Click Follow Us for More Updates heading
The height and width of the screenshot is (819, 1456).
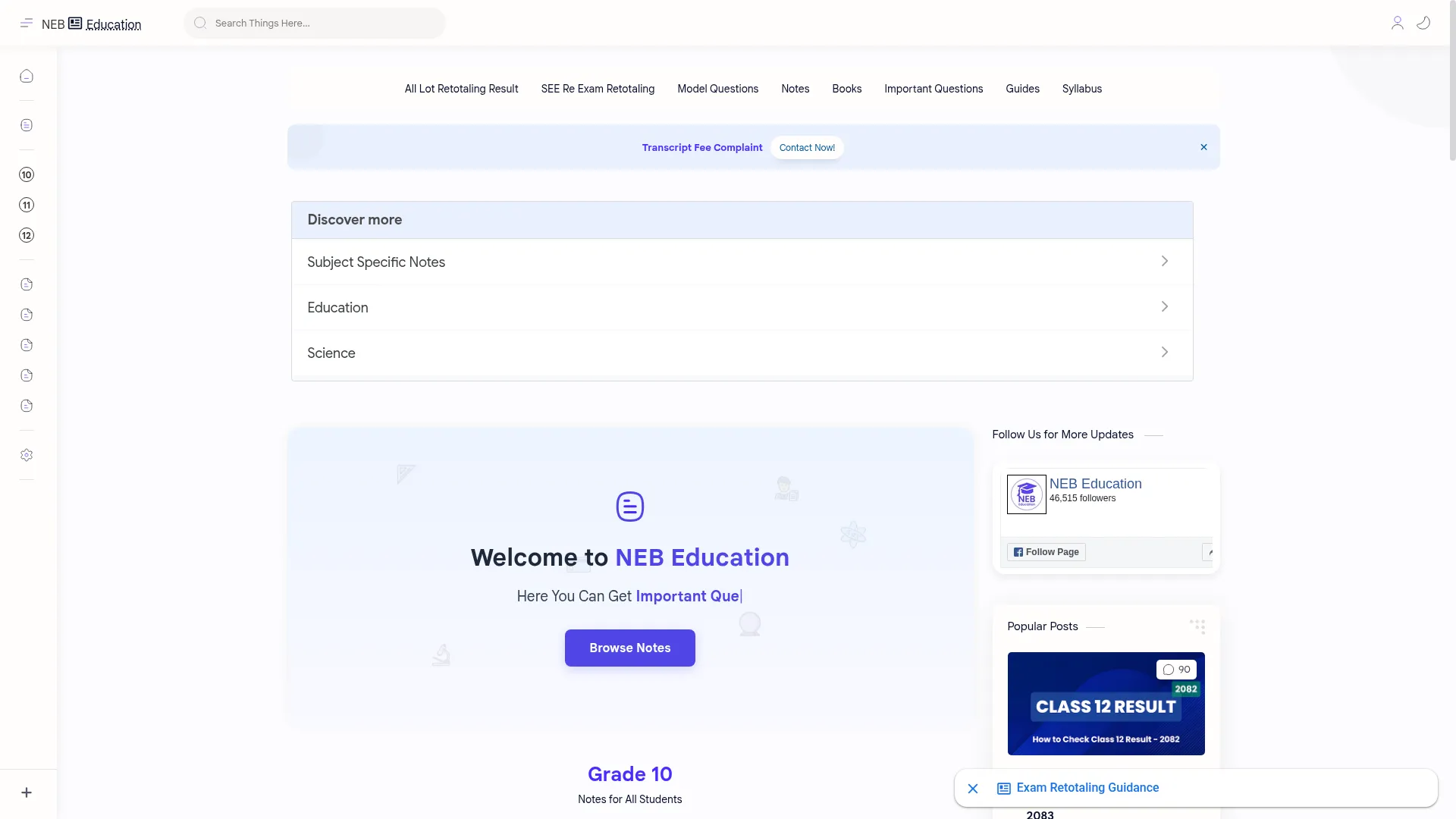(x=1062, y=435)
